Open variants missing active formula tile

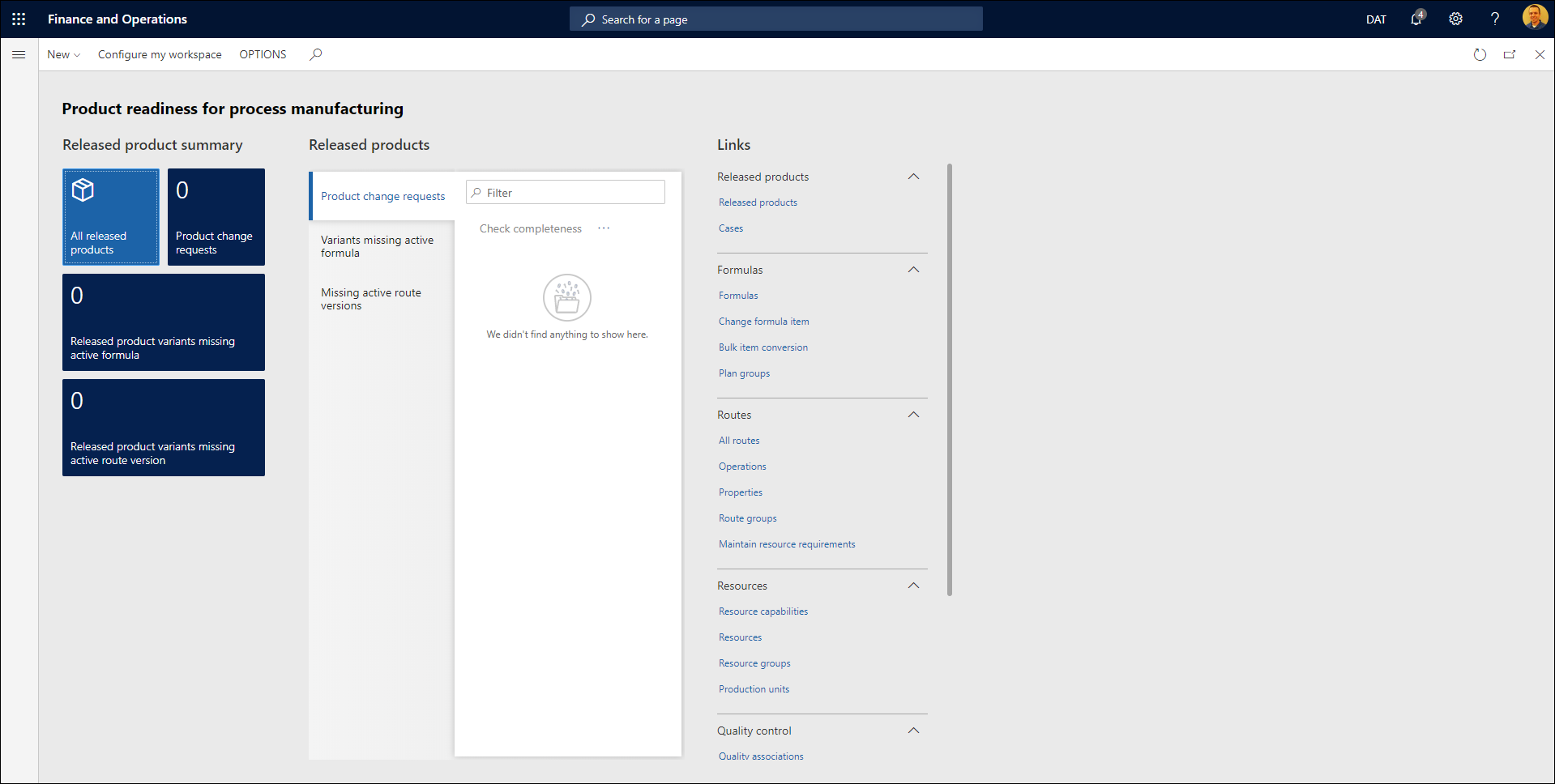coord(164,322)
